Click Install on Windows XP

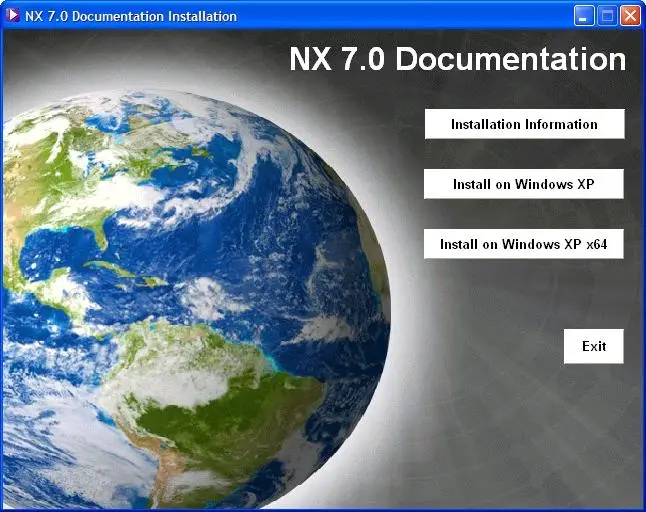pyautogui.click(x=524, y=184)
